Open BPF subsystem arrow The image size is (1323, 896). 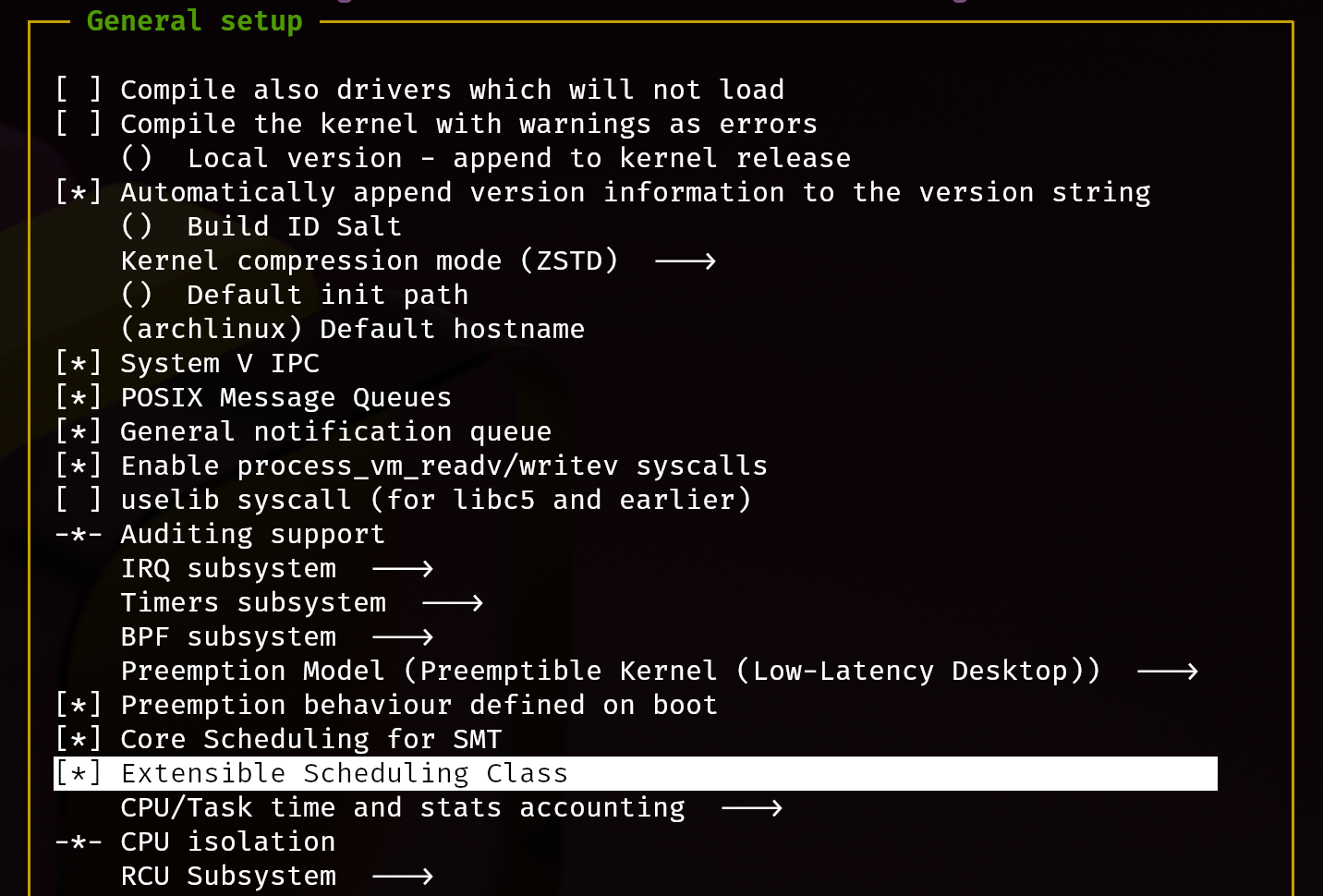pos(402,637)
